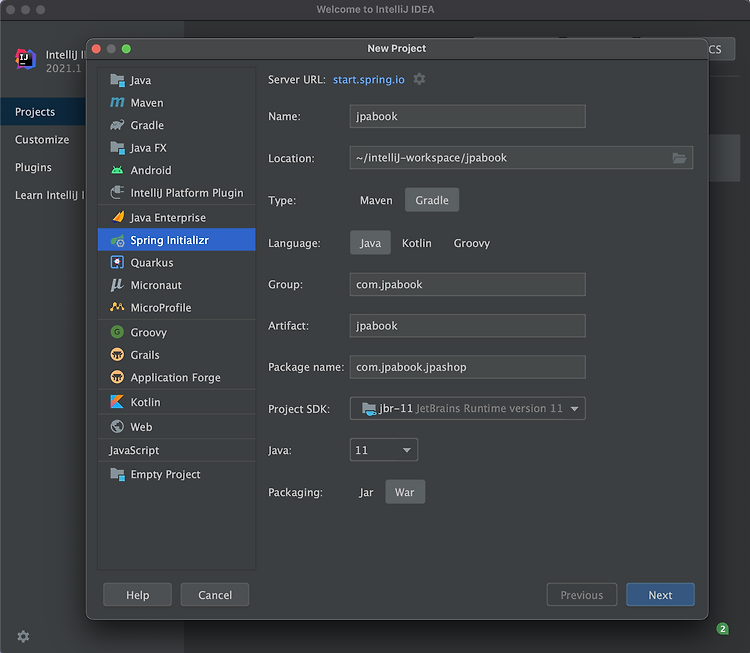Screen dimensions: 750x653
Task: Click the Cancel button
Action: tap(215, 595)
